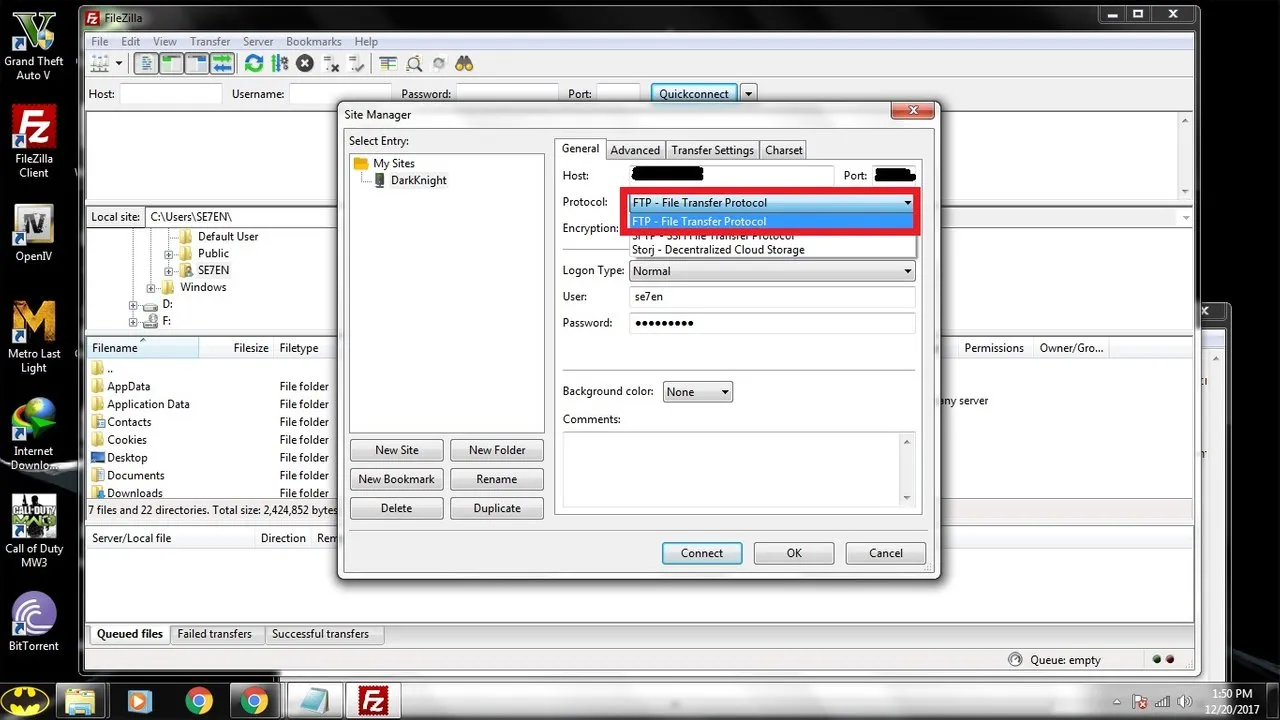
Task: Click the binoculars file search icon
Action: [464, 64]
